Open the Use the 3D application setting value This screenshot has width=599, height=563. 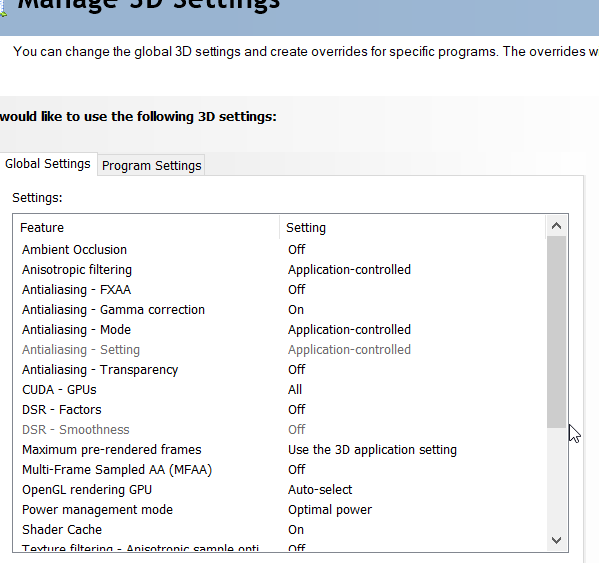[x=372, y=450]
